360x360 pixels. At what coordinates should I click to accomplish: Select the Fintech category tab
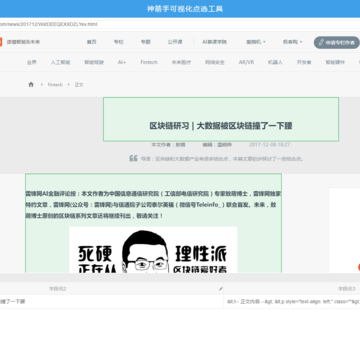[149, 62]
